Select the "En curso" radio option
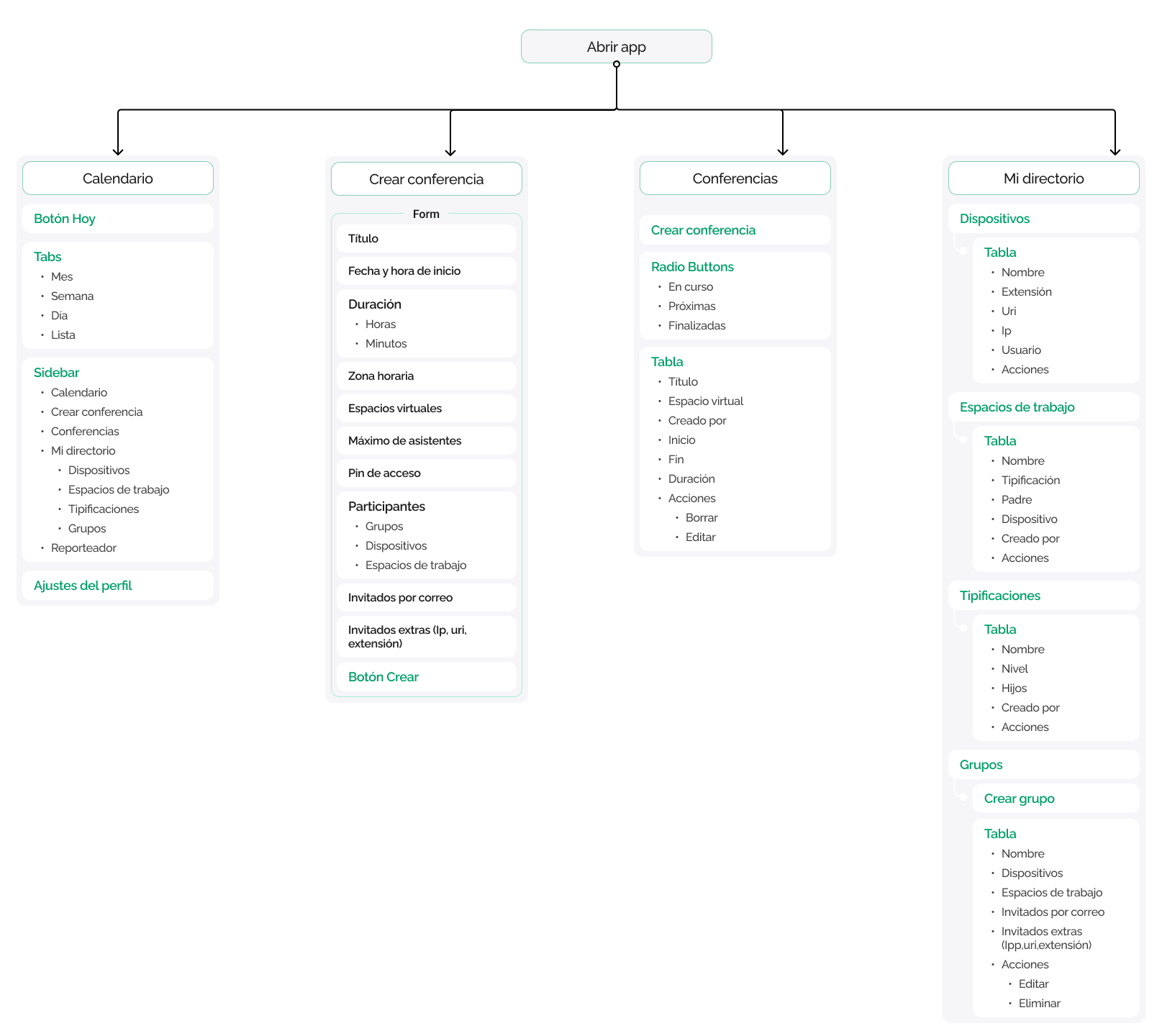 coord(691,287)
